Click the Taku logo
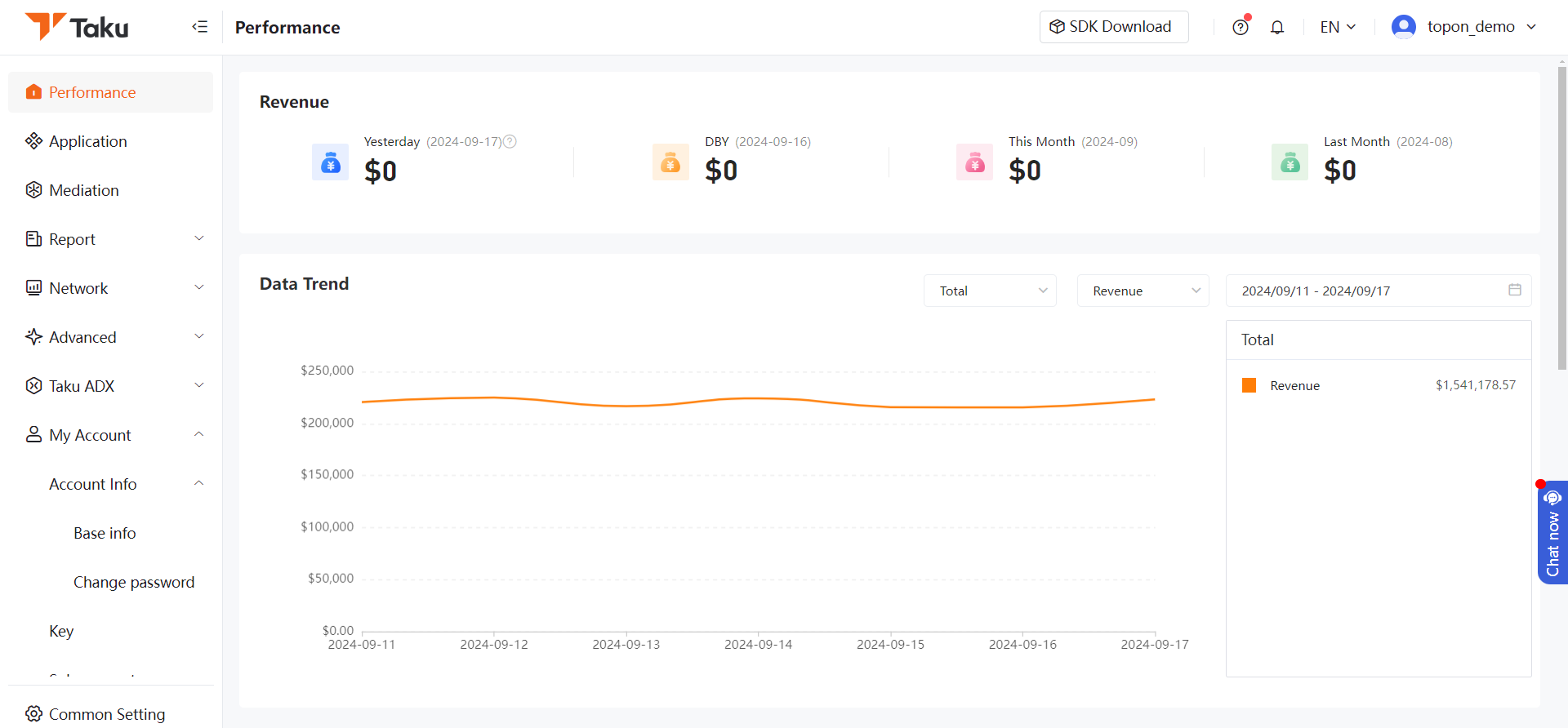The width and height of the screenshot is (1568, 728). (77, 27)
